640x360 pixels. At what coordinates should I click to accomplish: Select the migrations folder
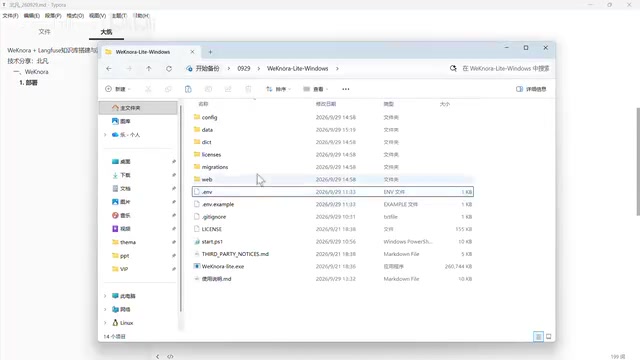click(332, 167)
